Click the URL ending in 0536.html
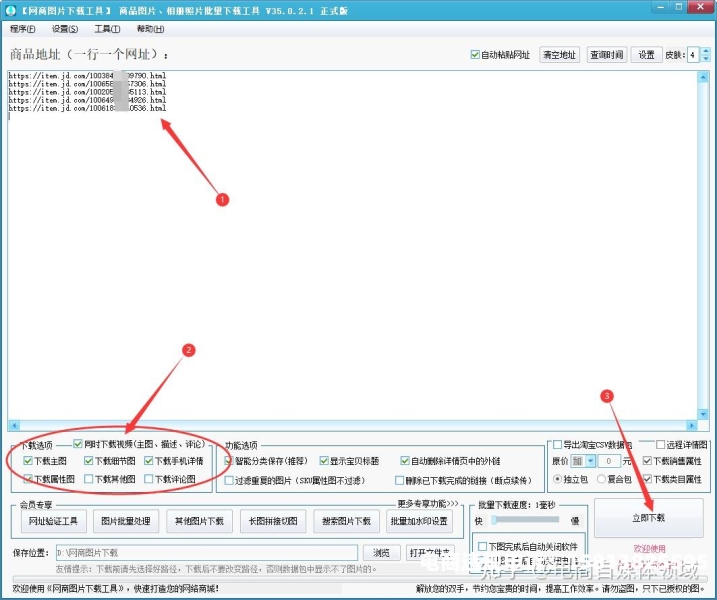Image resolution: width=717 pixels, height=600 pixels. click(x=87, y=108)
